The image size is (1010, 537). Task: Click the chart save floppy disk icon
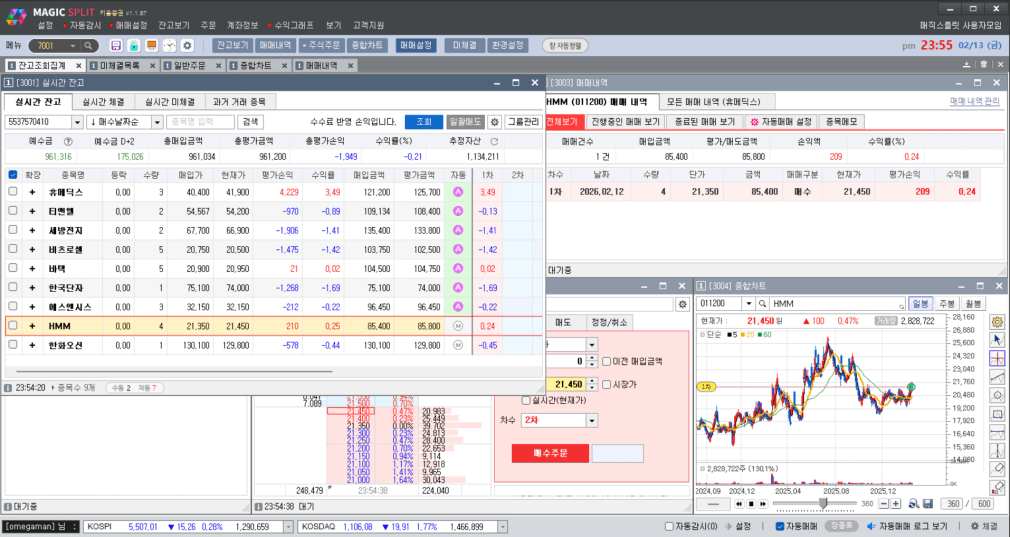tap(927, 503)
